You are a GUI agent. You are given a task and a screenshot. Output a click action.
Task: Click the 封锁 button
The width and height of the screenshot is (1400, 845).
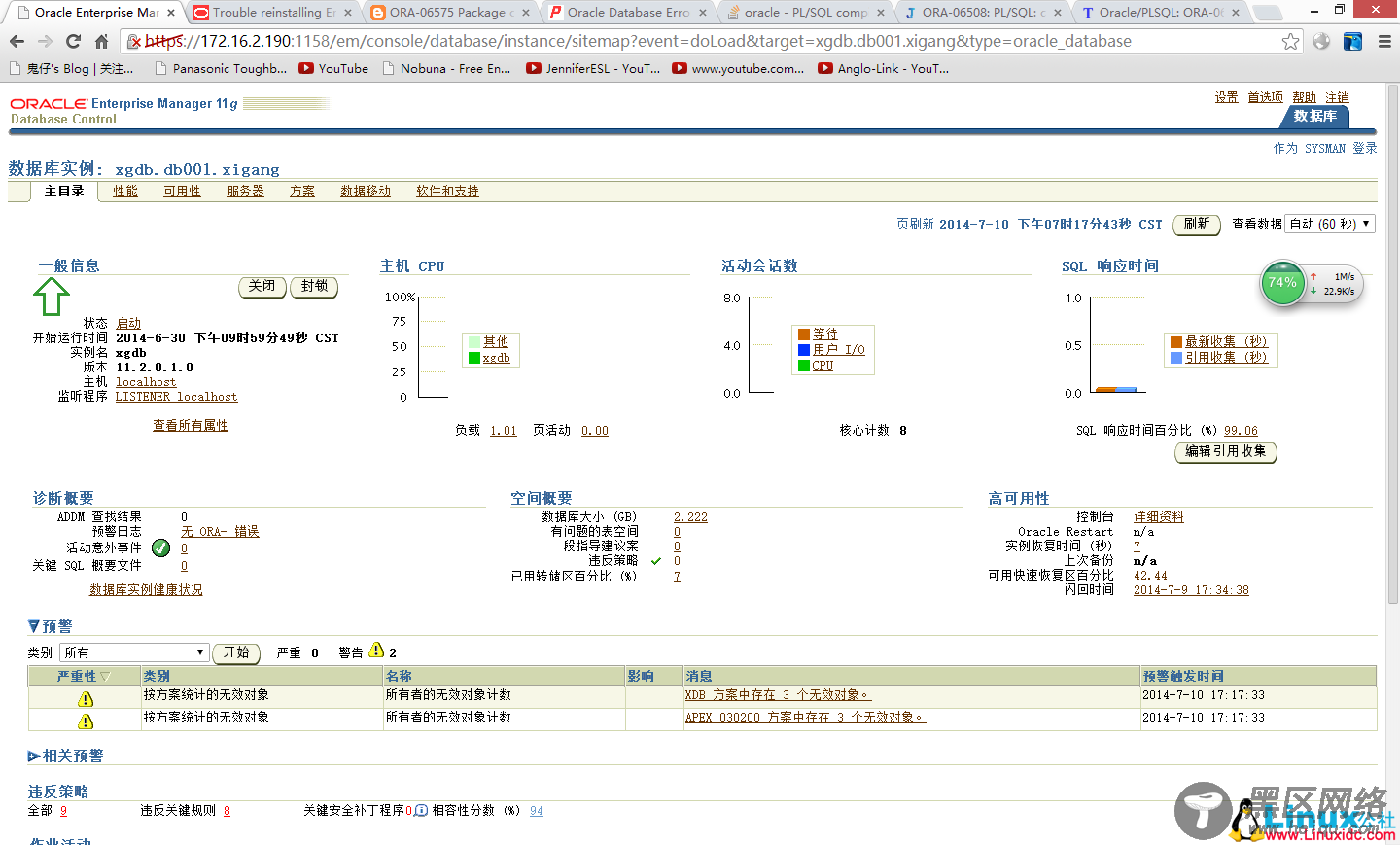pyautogui.click(x=314, y=286)
